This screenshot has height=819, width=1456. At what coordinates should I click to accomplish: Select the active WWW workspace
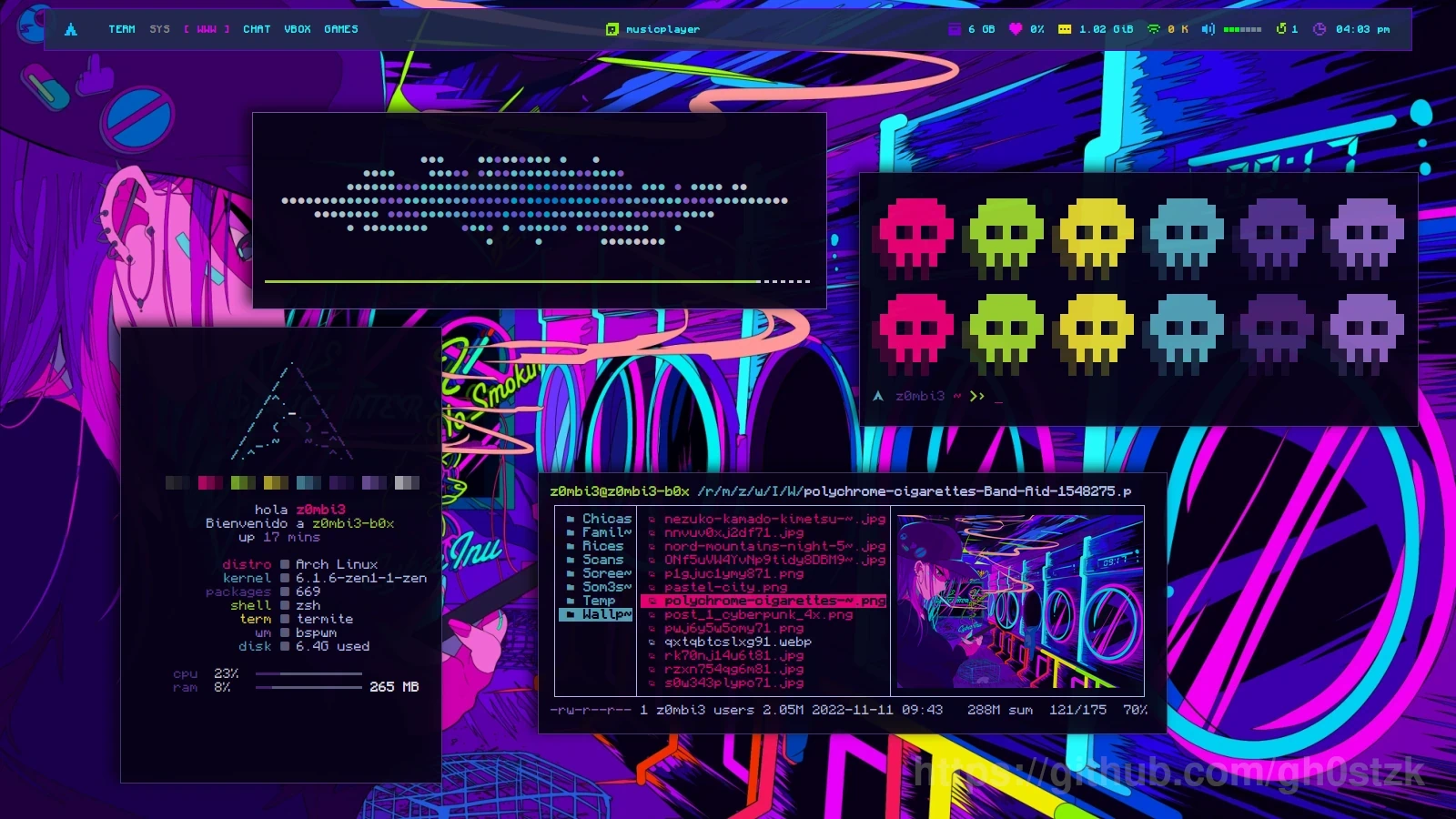tap(207, 29)
